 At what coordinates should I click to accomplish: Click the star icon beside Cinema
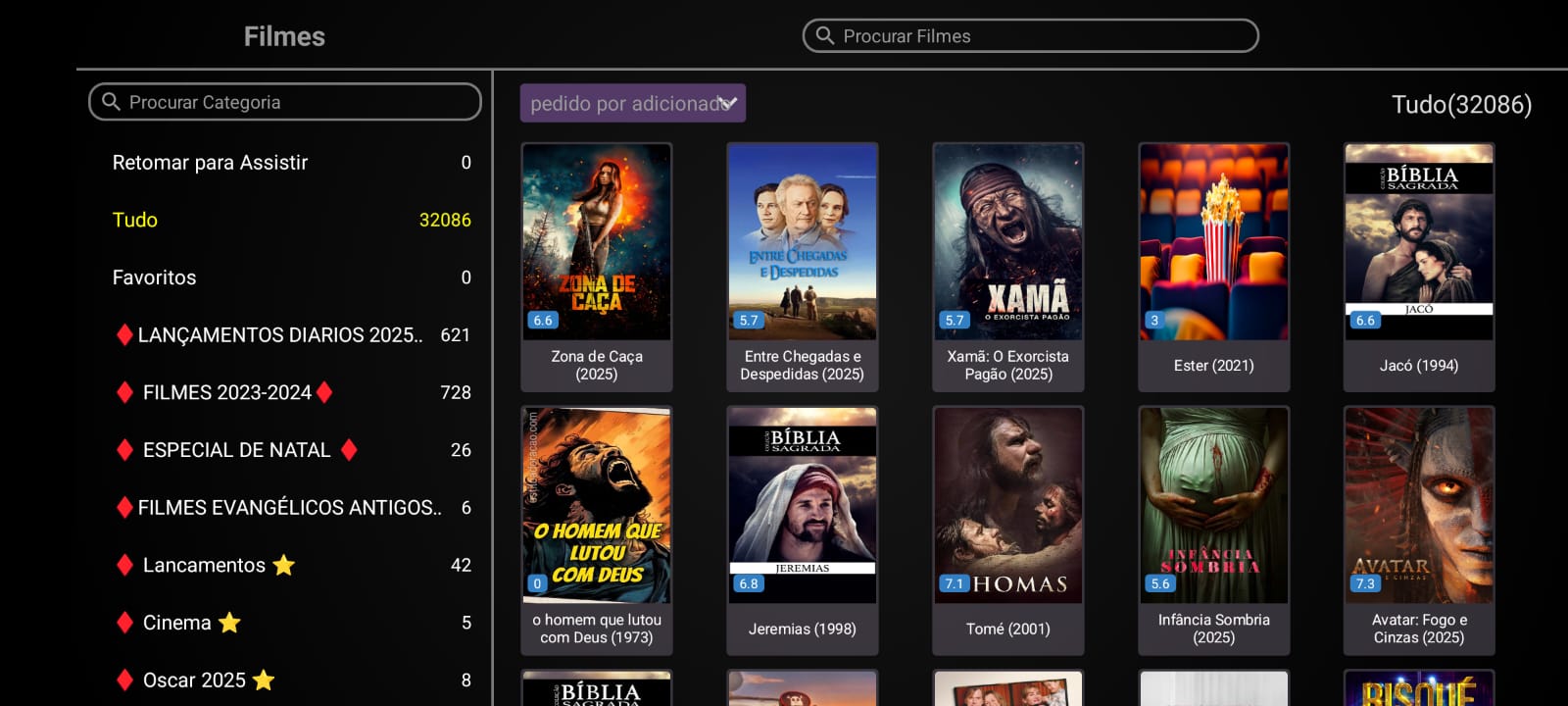229,623
